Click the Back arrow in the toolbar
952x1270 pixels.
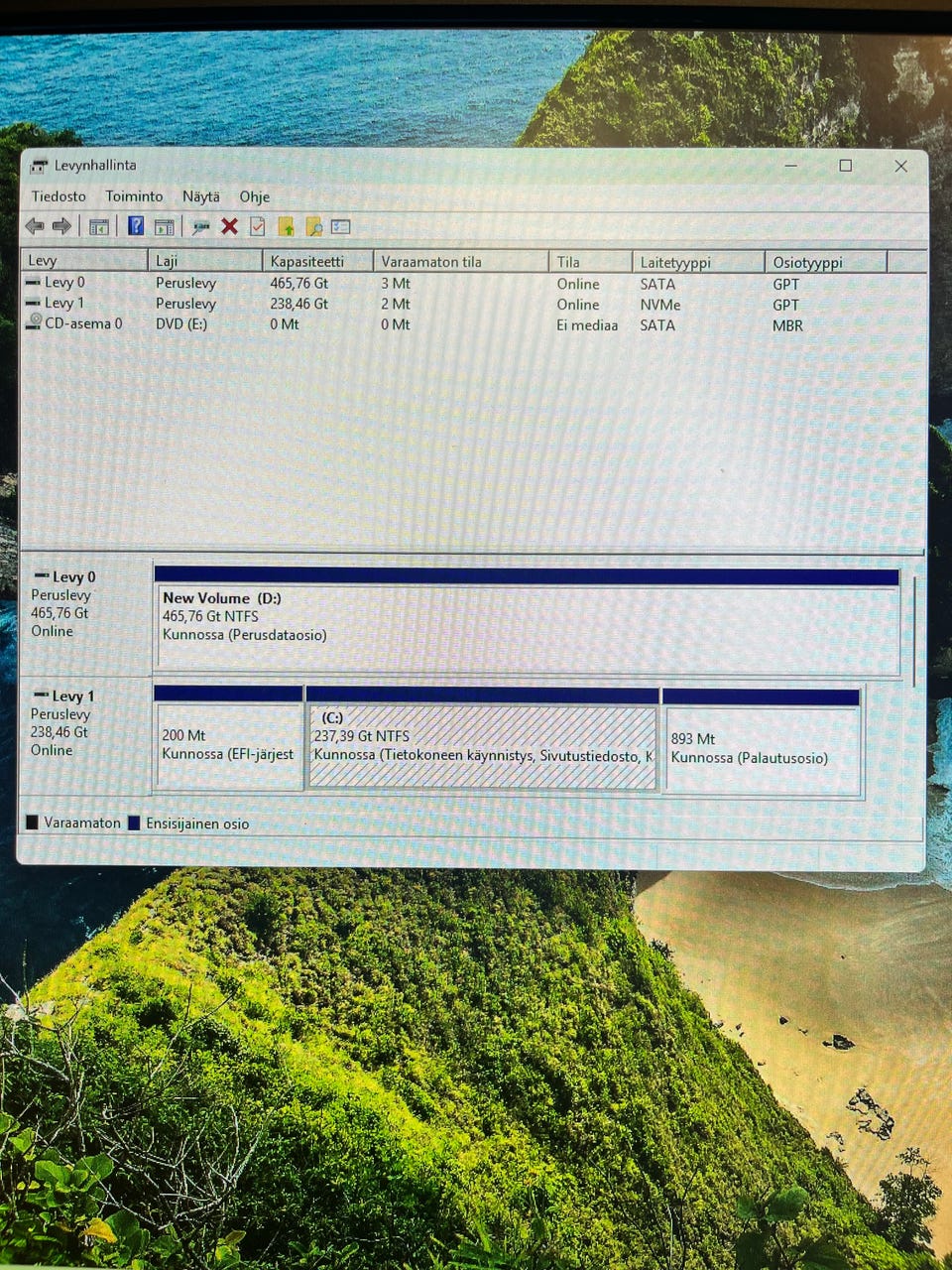[x=35, y=226]
